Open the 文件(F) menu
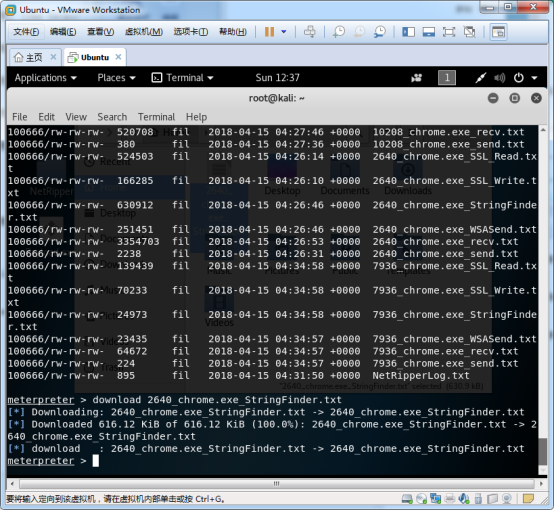Image resolution: width=554 pixels, height=510 pixels. [26, 32]
